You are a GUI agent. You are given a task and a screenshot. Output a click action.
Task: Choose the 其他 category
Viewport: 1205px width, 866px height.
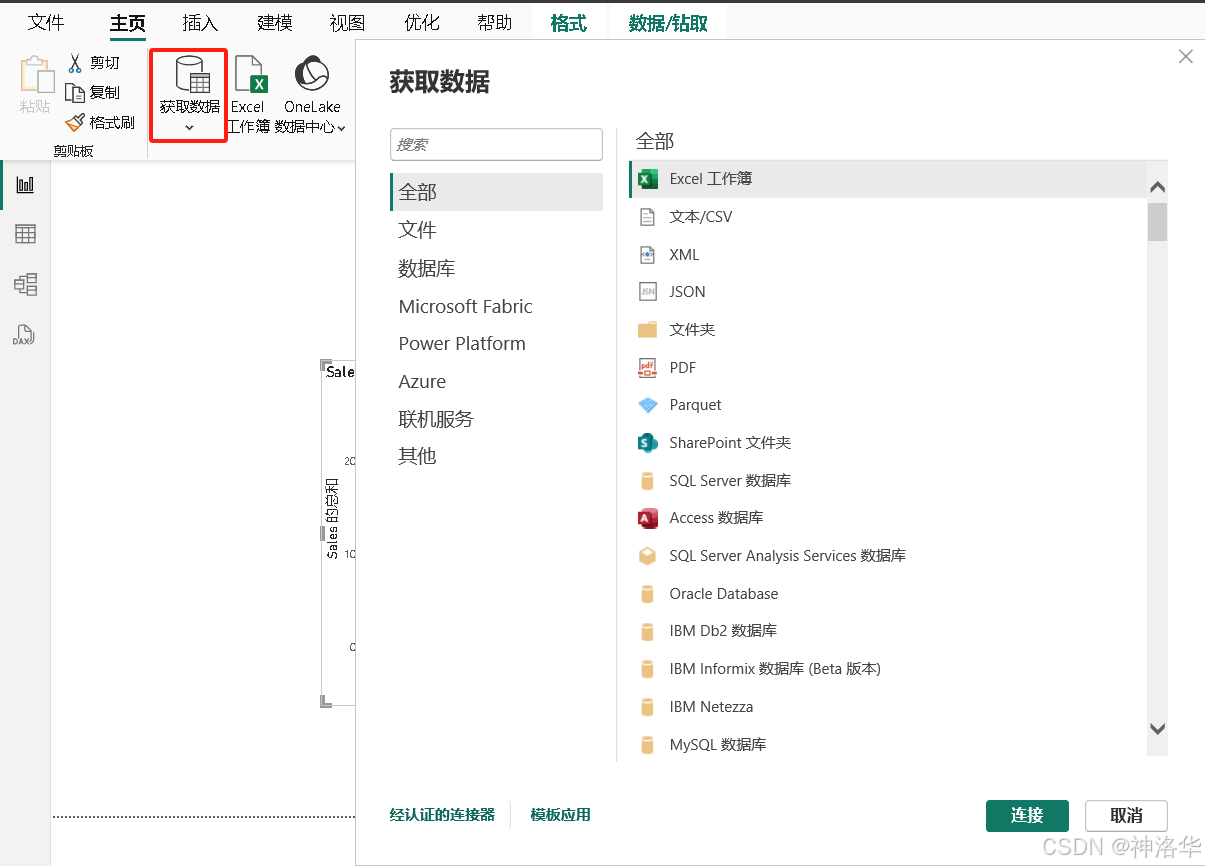coord(496,456)
